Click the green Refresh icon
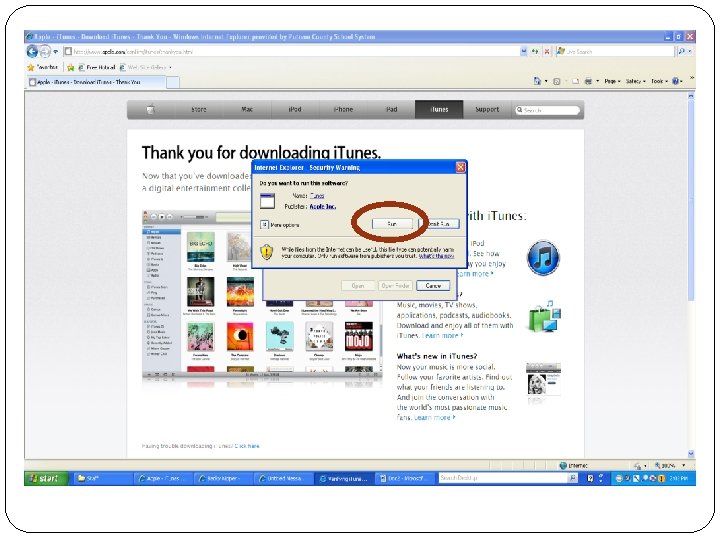Viewport: 720px width, 540px height. coord(535,51)
